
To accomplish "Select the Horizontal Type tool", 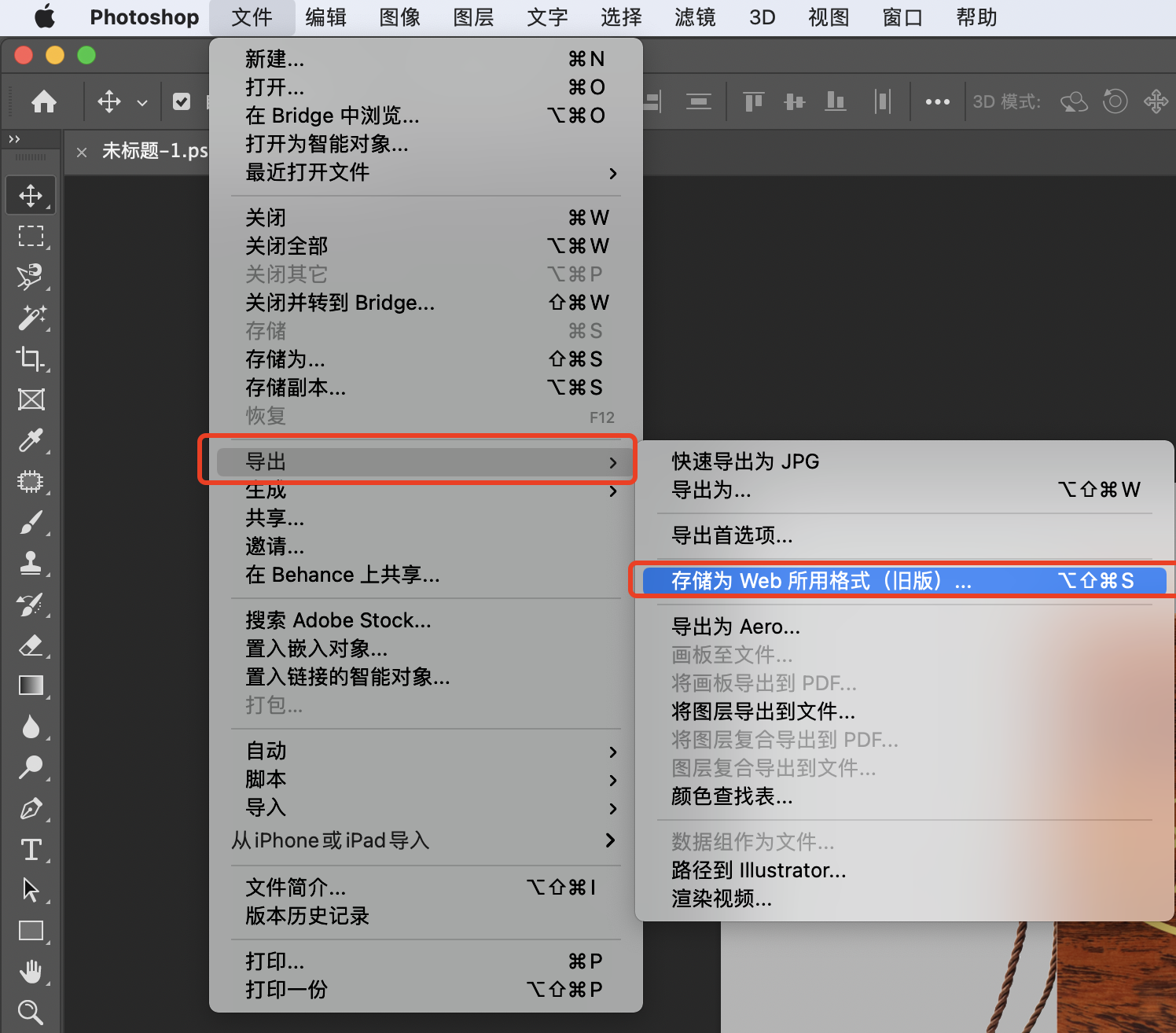I will [x=31, y=849].
